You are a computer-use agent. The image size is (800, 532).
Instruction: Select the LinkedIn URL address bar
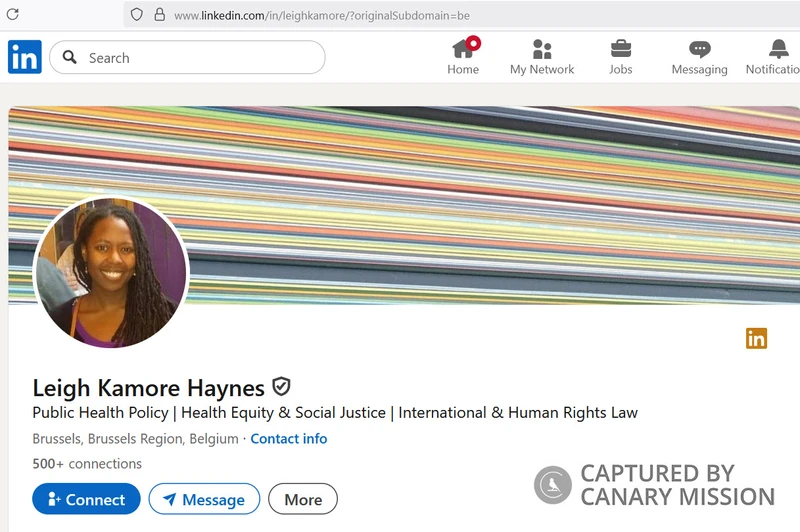pyautogui.click(x=462, y=15)
